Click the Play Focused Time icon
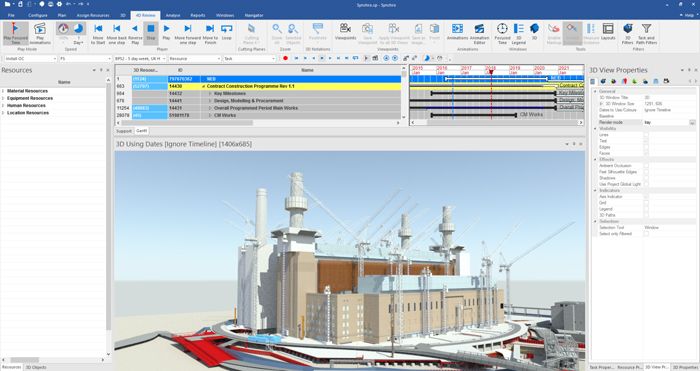The height and width of the screenshot is (371, 700). tap(15, 33)
